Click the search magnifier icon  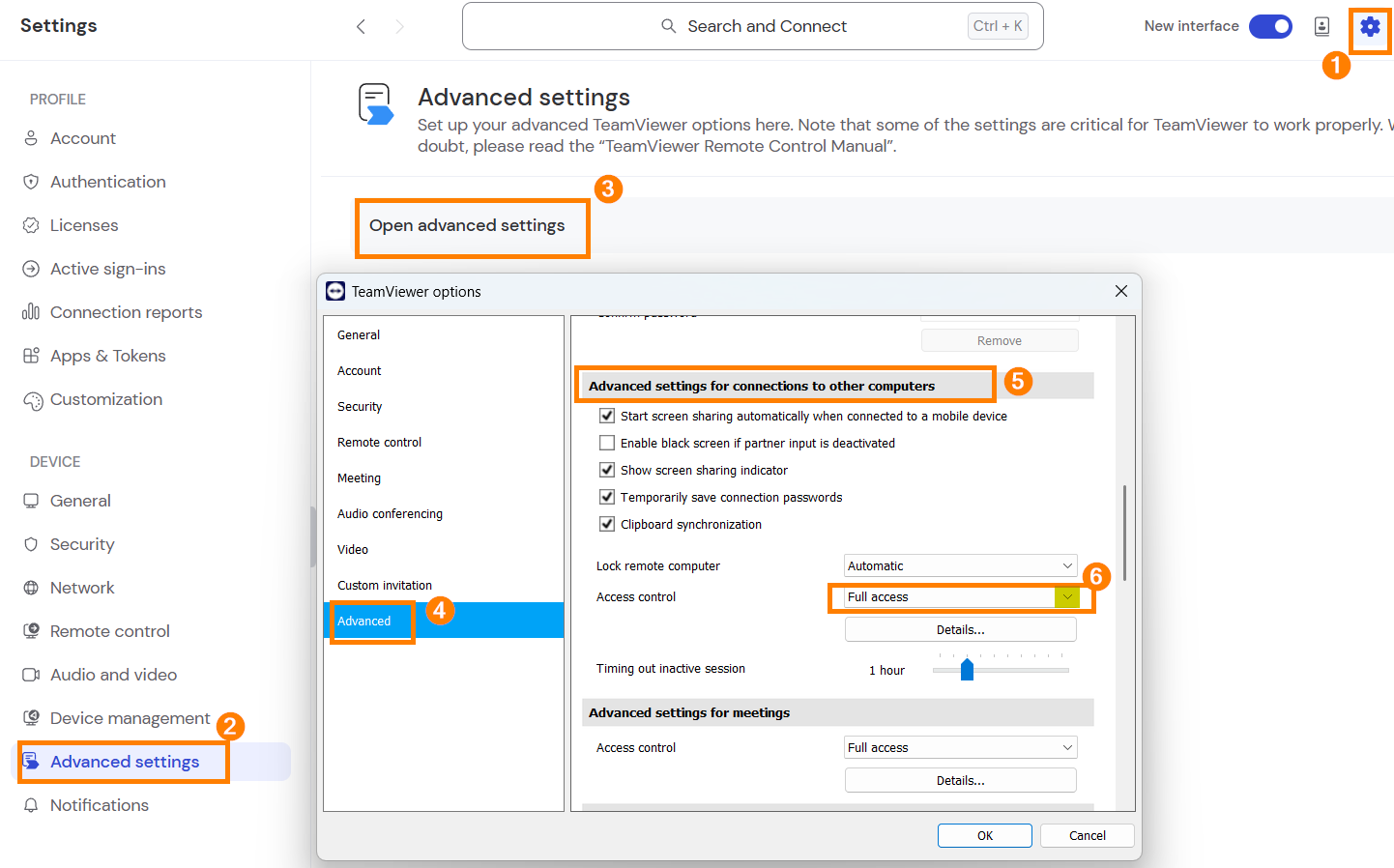click(668, 26)
